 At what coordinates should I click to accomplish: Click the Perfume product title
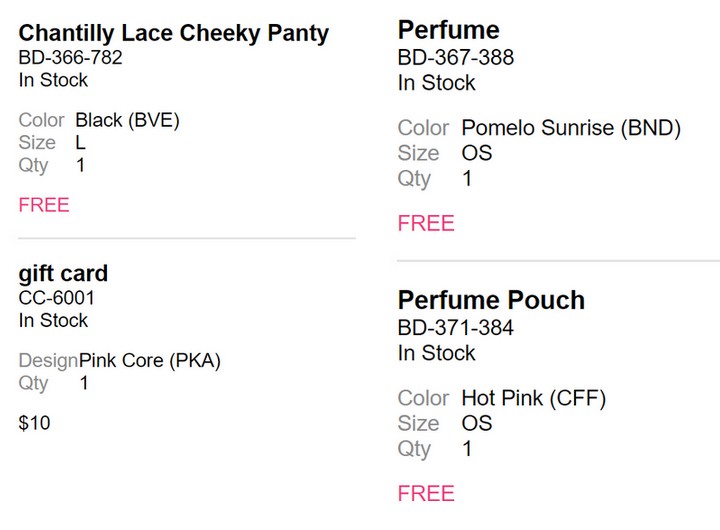[449, 30]
